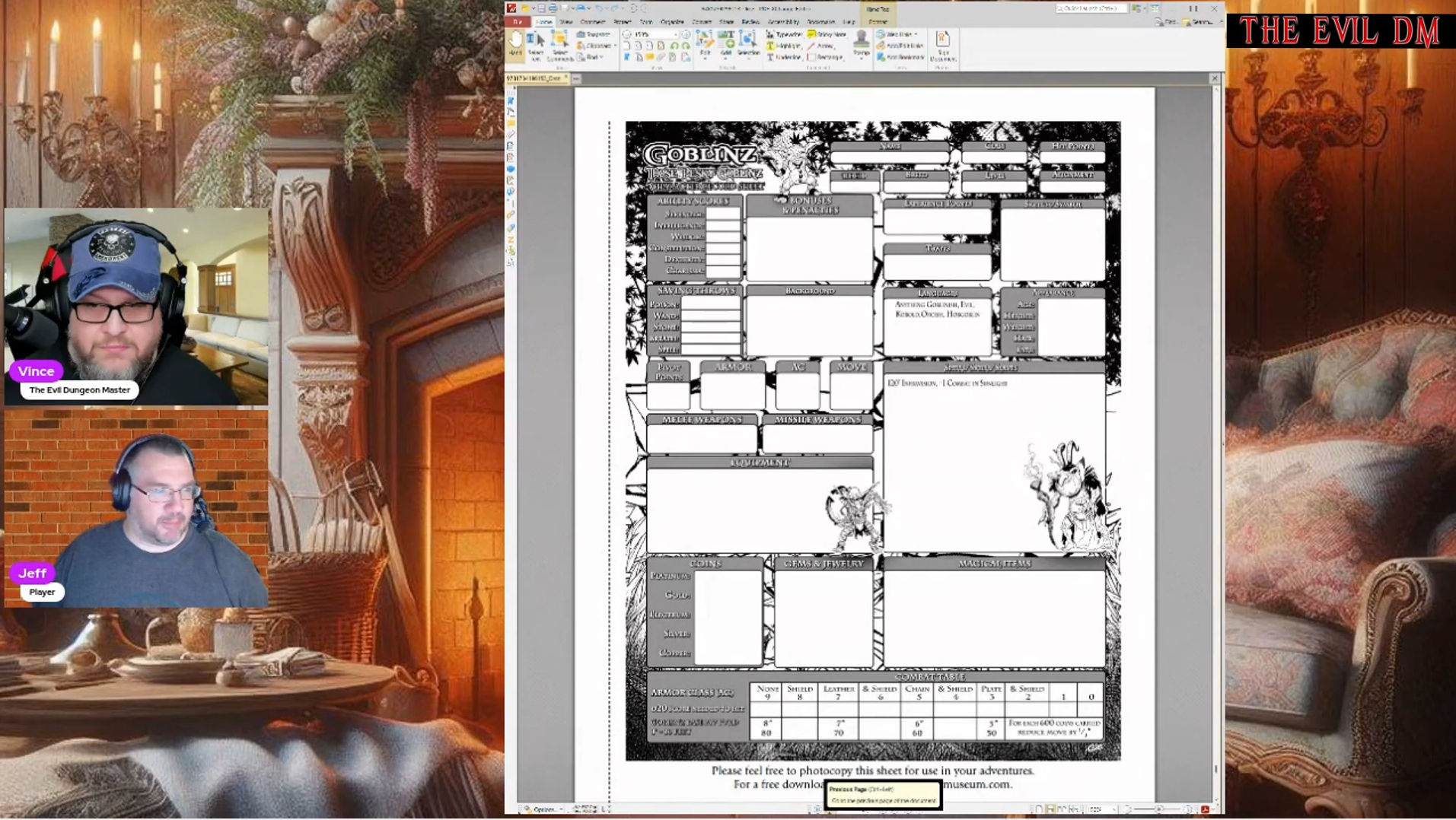Click the Find button at top right
The image size is (1456, 820).
click(x=1166, y=22)
